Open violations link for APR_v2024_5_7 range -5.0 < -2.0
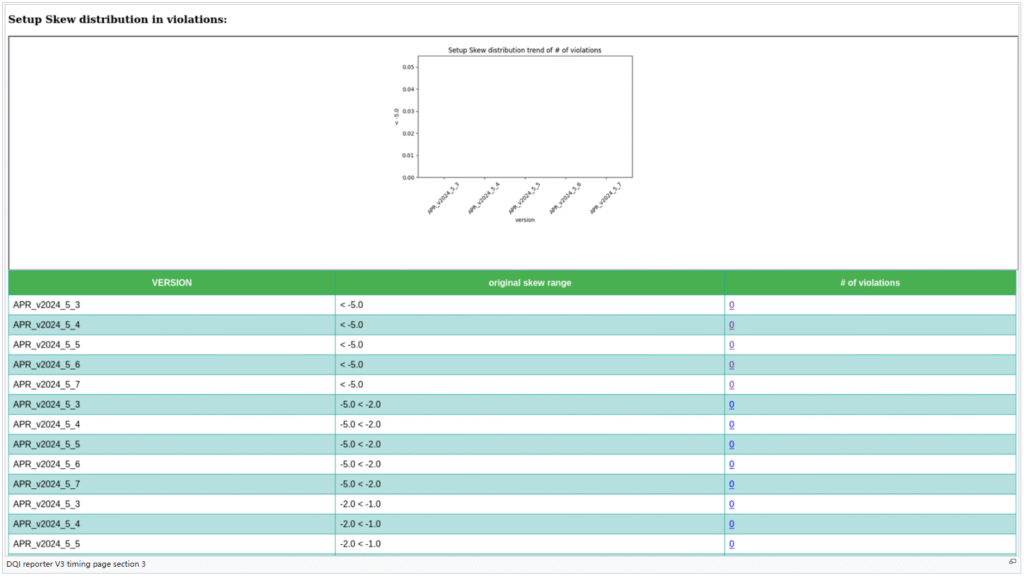Screen dimensions: 1024x577 pyautogui.click(x=731, y=485)
